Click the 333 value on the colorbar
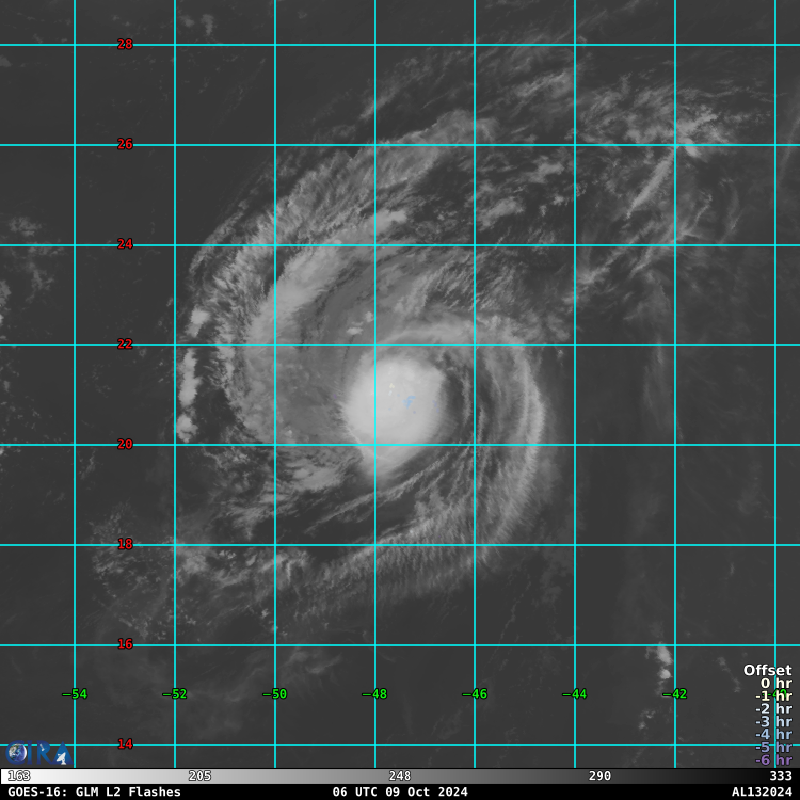800x800 pixels. pos(780,776)
